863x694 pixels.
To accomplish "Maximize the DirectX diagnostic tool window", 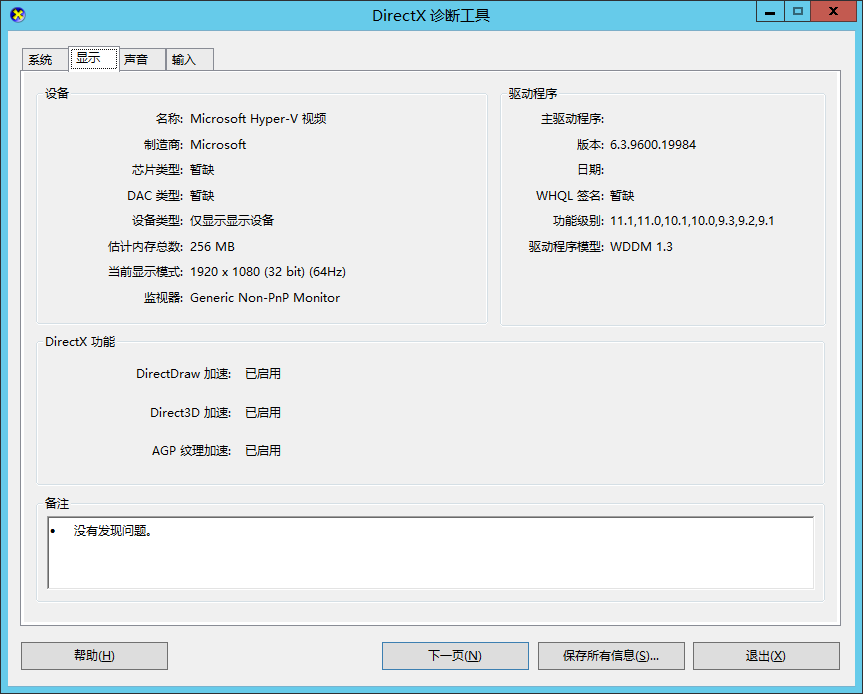I will [797, 12].
